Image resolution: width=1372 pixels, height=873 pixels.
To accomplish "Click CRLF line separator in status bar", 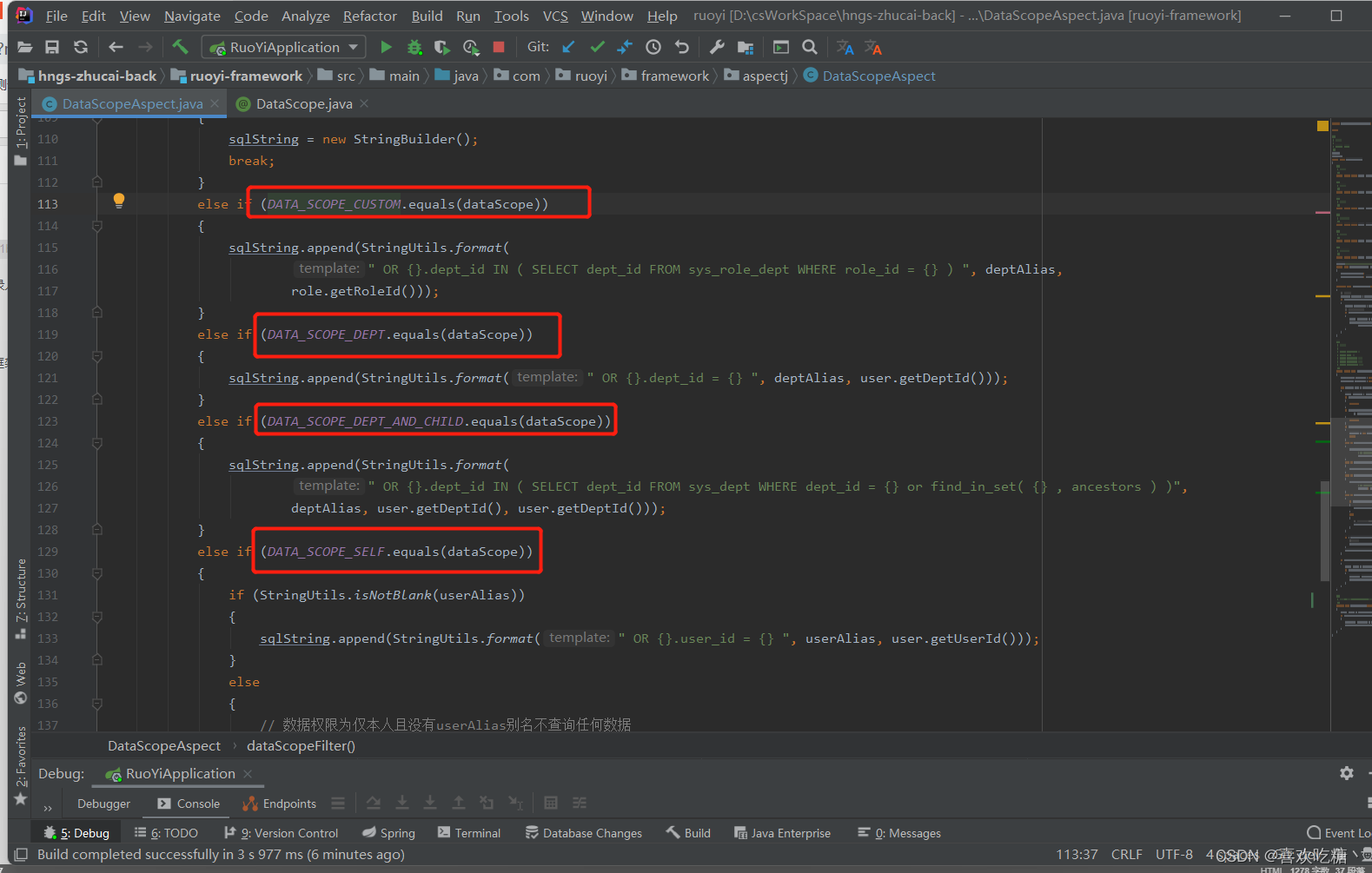I will pos(1126,855).
